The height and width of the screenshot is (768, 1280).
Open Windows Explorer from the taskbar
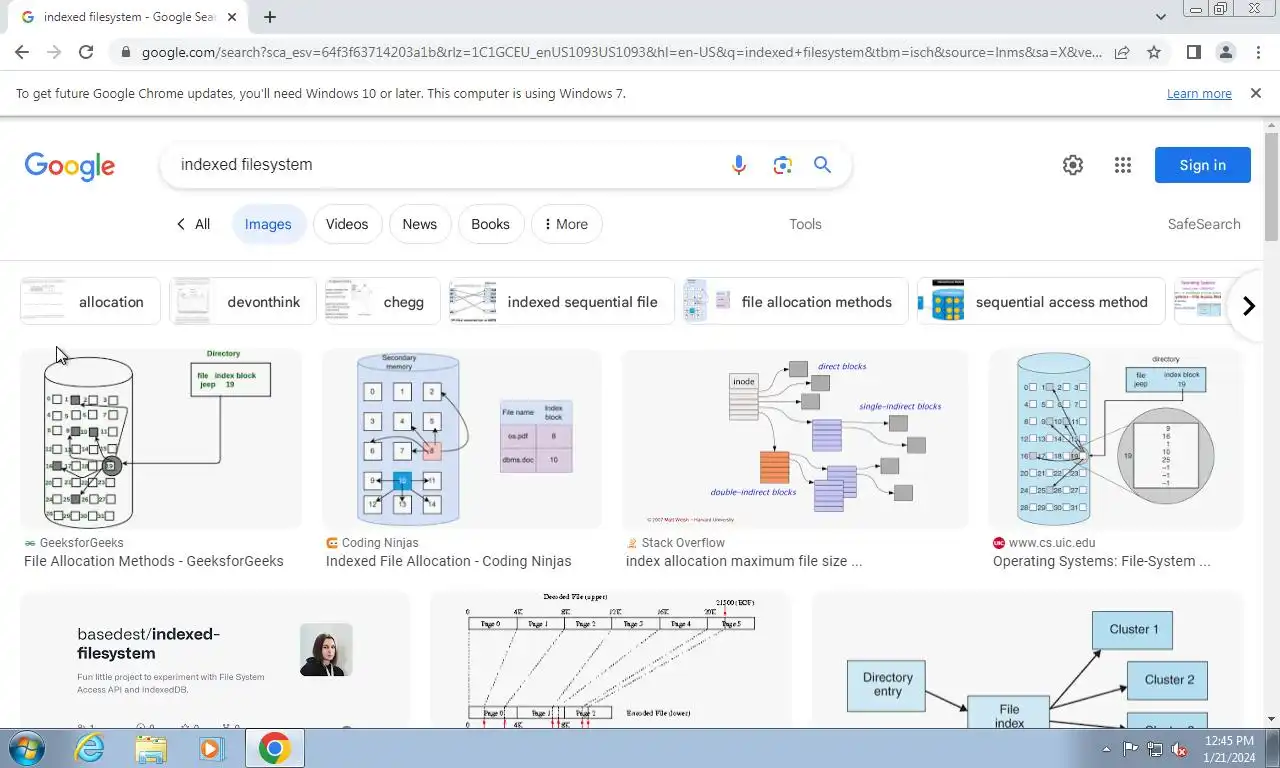coord(151,748)
